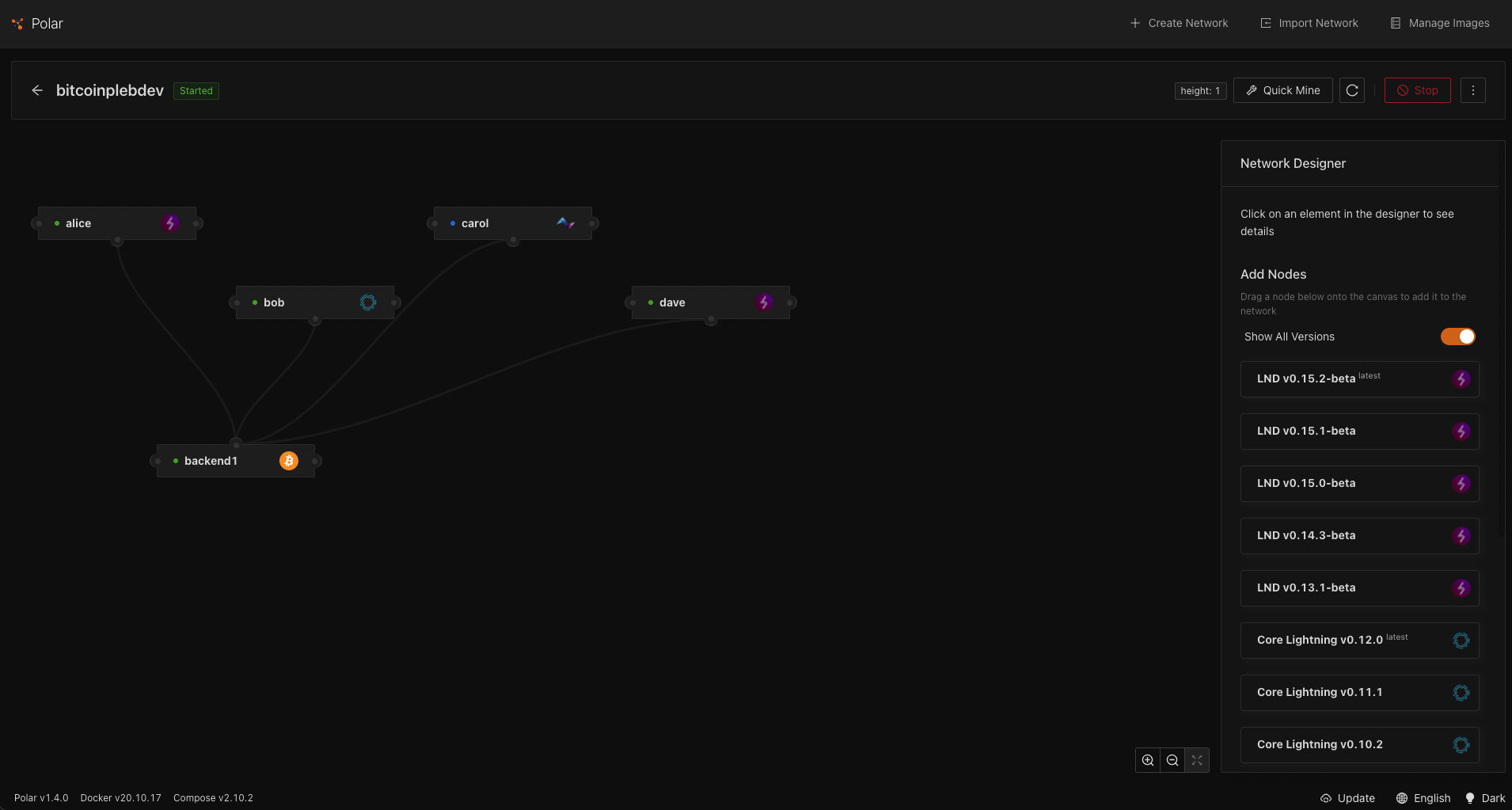This screenshot has height=810, width=1512.
Task: Click the LND v0.14.3-beta lightning icon
Action: pyautogui.click(x=1461, y=536)
